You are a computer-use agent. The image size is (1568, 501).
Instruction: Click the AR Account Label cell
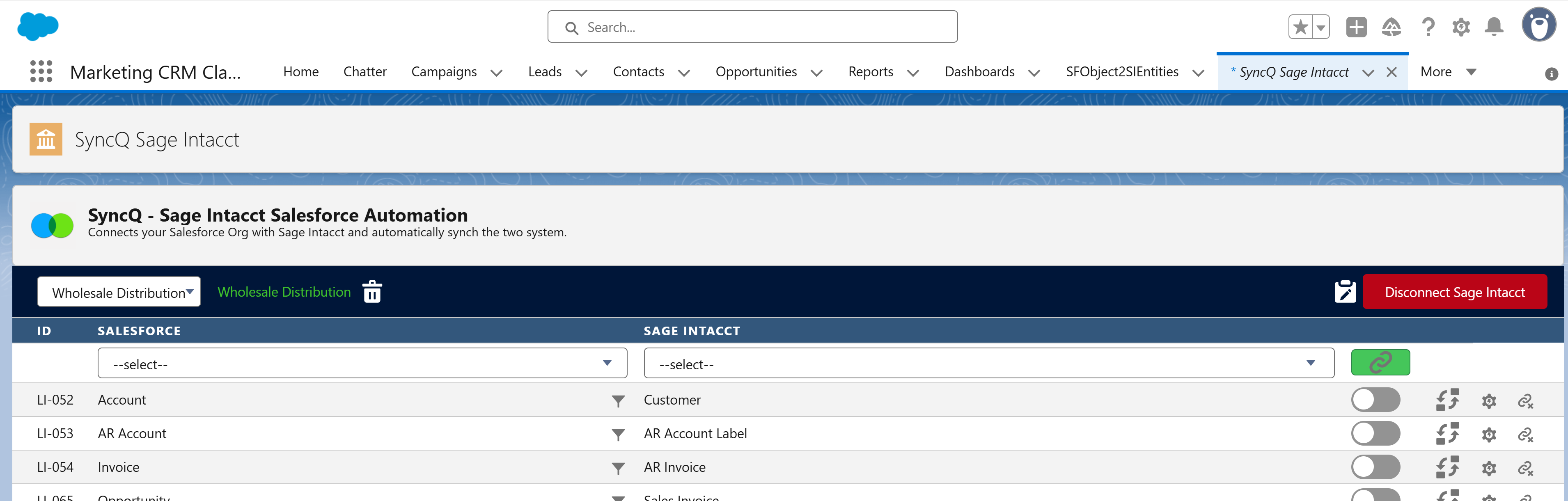pyautogui.click(x=695, y=433)
